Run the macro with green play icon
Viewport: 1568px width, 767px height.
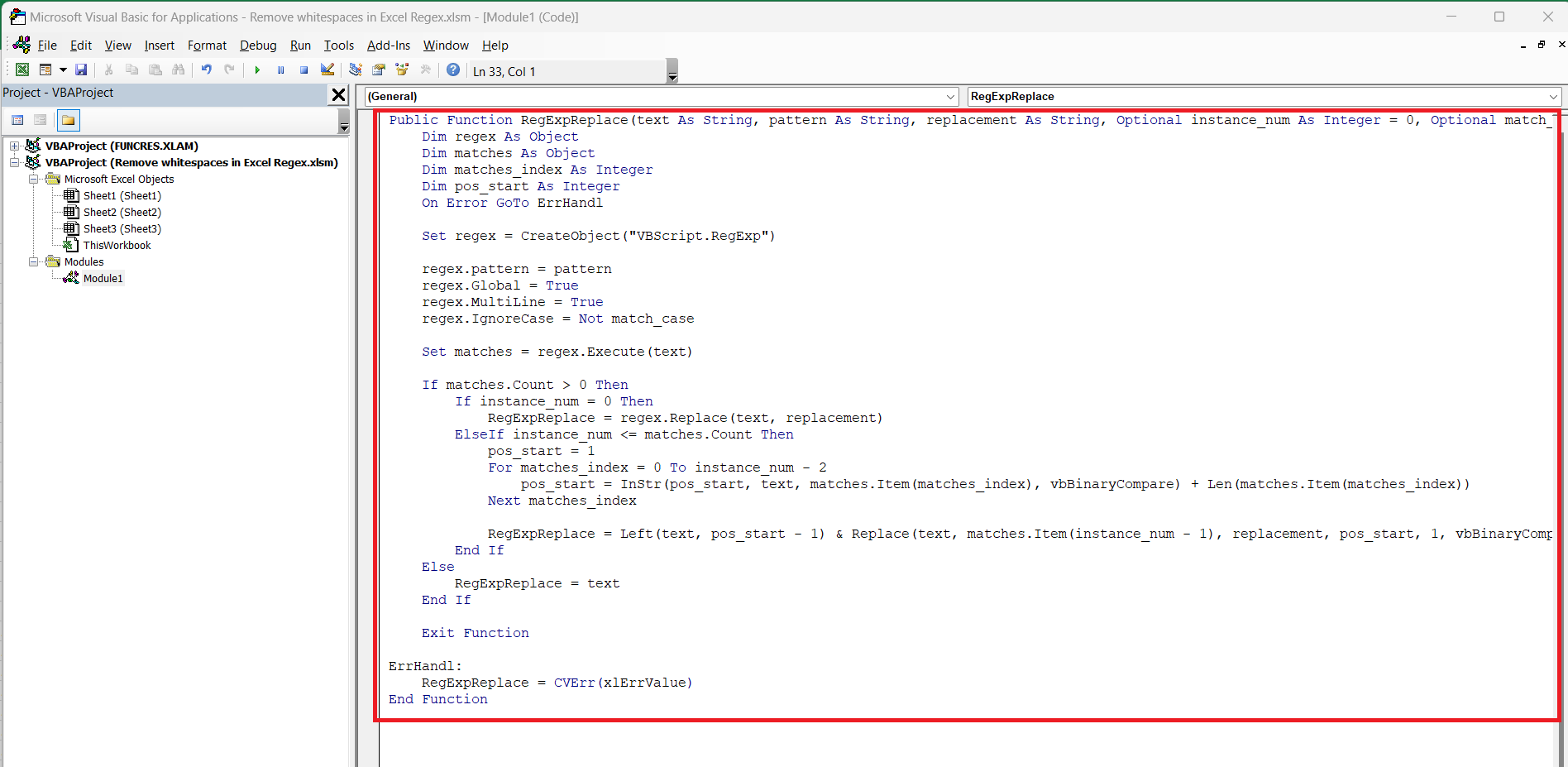point(257,70)
